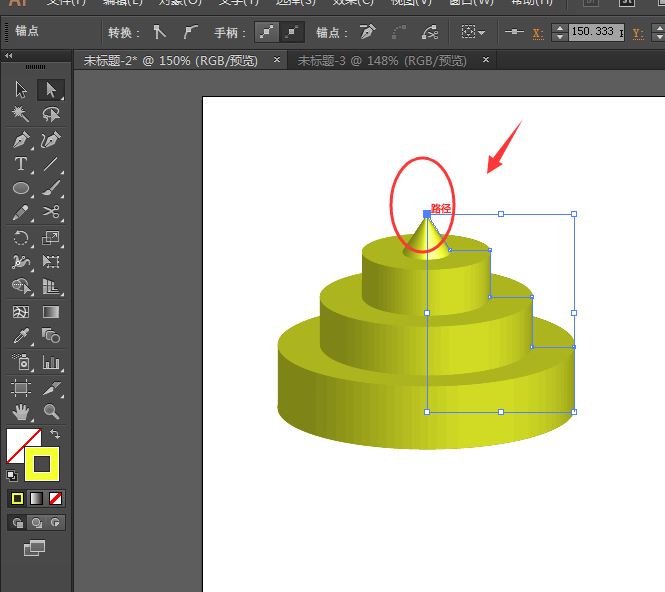Select the Rotate tool
The width and height of the screenshot is (665, 592).
point(21,238)
